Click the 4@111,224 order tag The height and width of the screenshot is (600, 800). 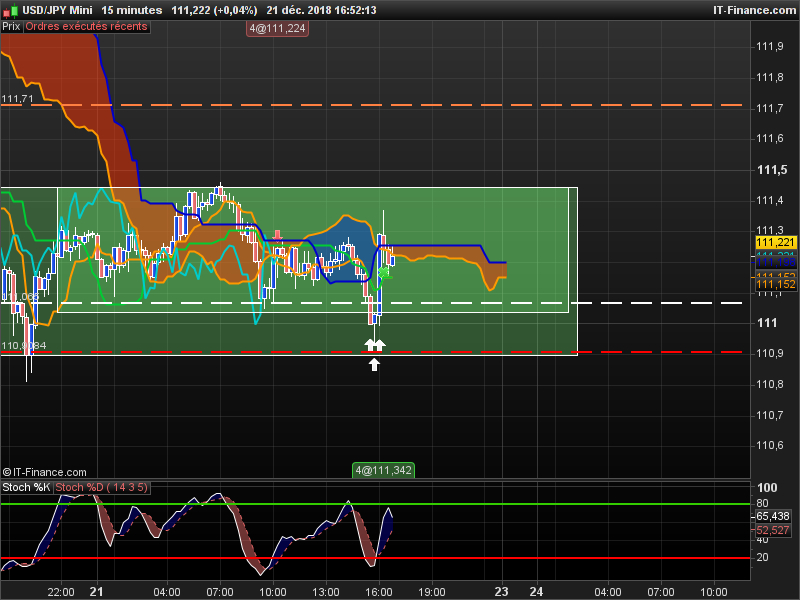tap(278, 29)
